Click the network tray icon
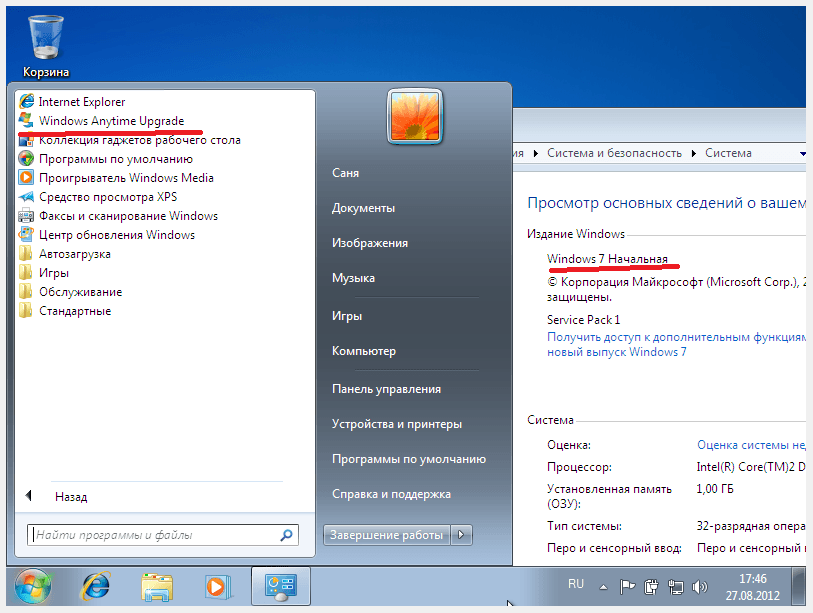 coord(676,587)
